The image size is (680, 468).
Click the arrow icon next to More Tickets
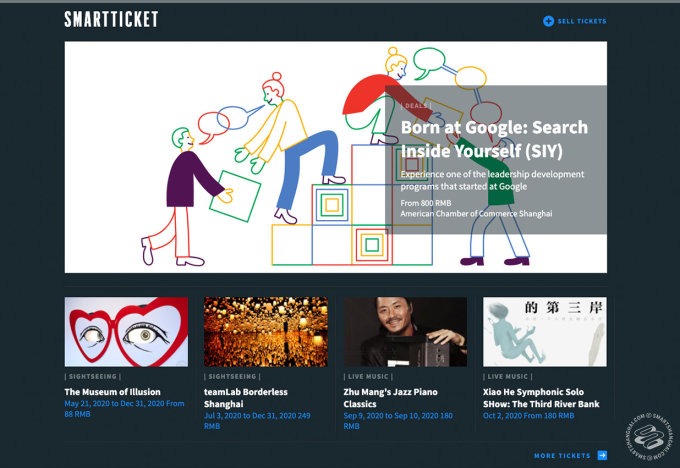pyautogui.click(x=602, y=455)
